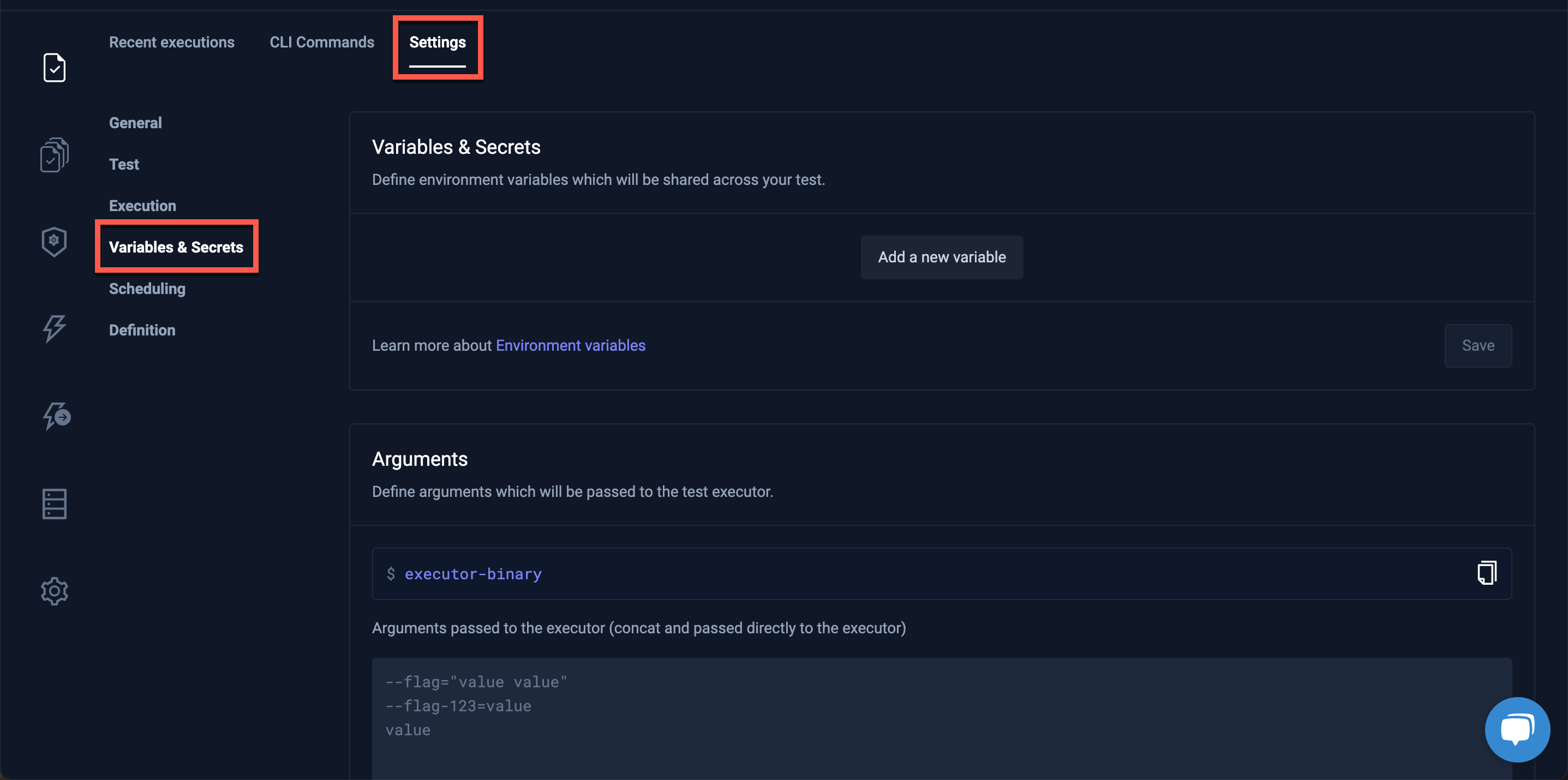Open Definition settings section
Image resolution: width=1568 pixels, height=780 pixels.
tap(142, 330)
